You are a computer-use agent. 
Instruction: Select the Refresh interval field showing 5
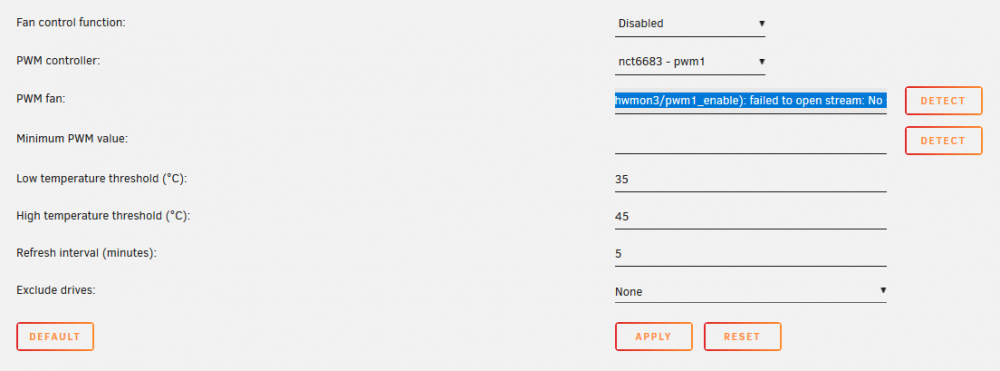pos(751,254)
